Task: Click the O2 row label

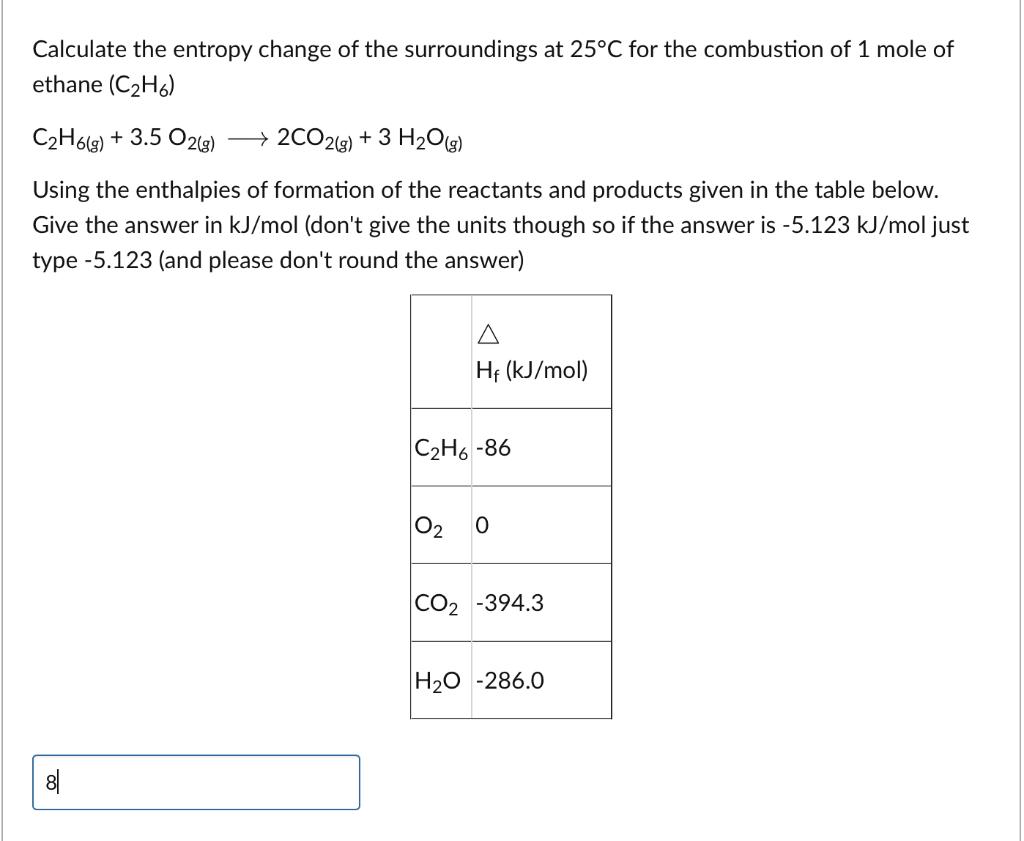Action: click(x=431, y=525)
